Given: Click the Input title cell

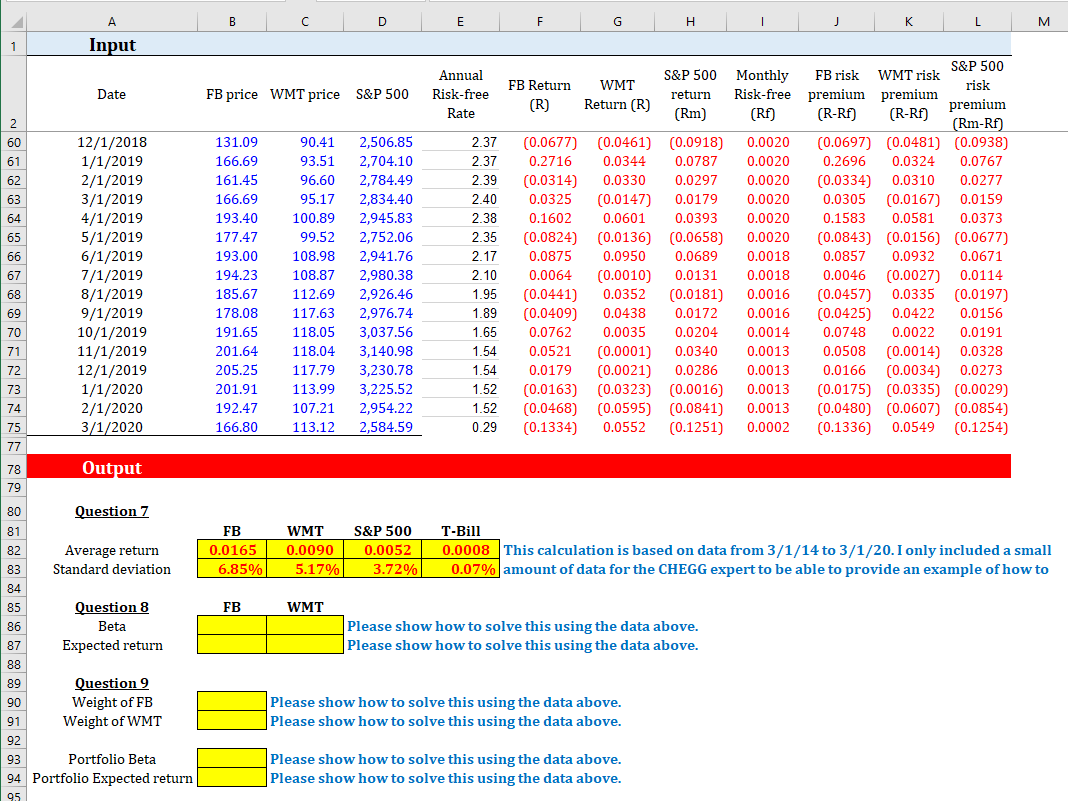Looking at the screenshot, I should coord(112,44).
